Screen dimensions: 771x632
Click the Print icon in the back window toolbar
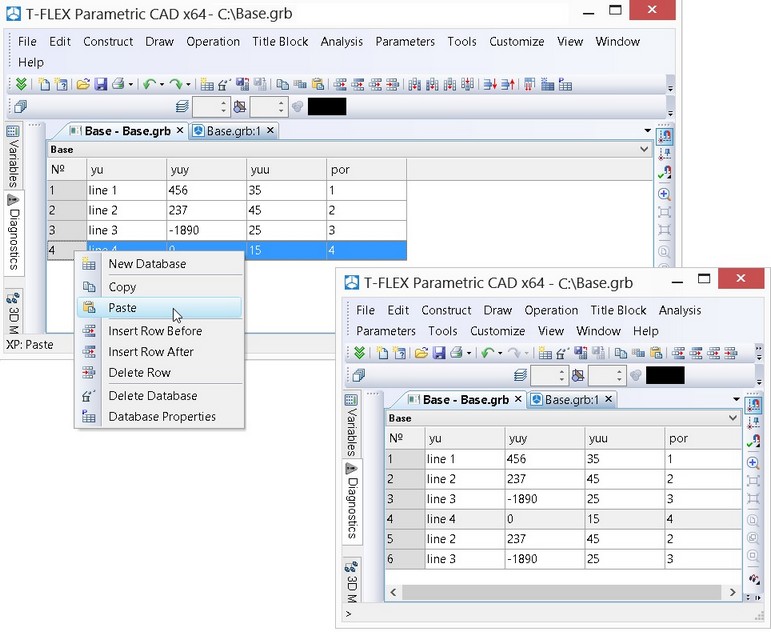[x=118, y=85]
